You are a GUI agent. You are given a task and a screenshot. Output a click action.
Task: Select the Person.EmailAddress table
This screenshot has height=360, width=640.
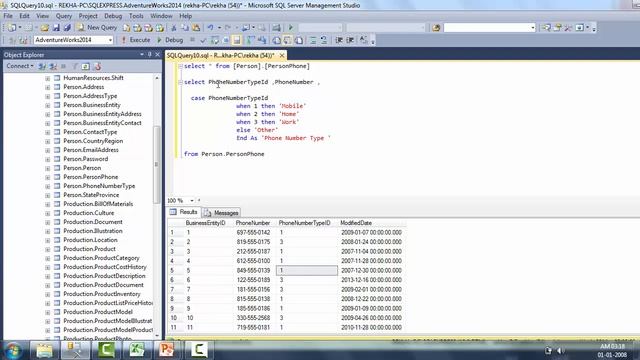click(91, 150)
